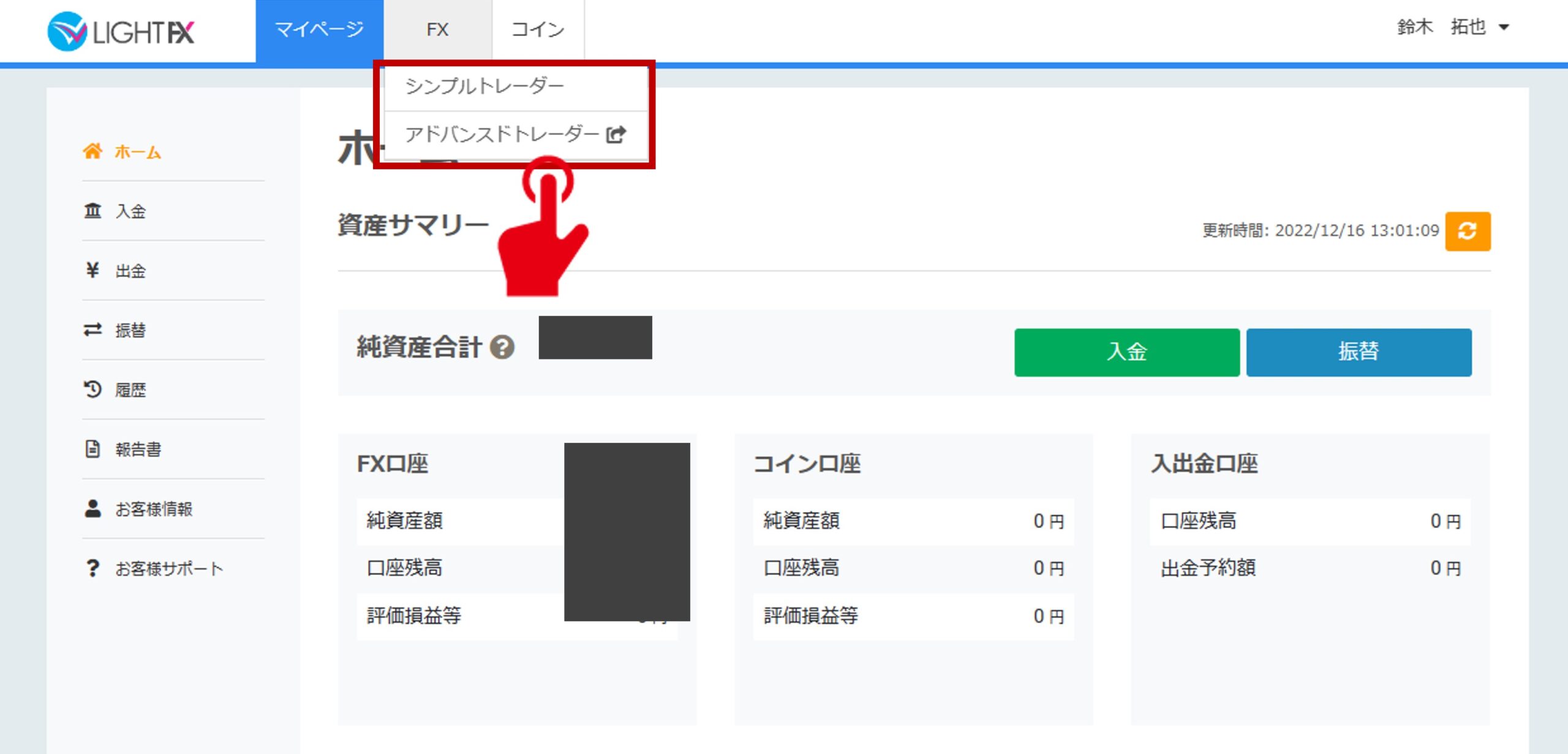Viewport: 1568px width, 754px height.
Task: Open the ホーム sidebar link
Action: pos(138,152)
